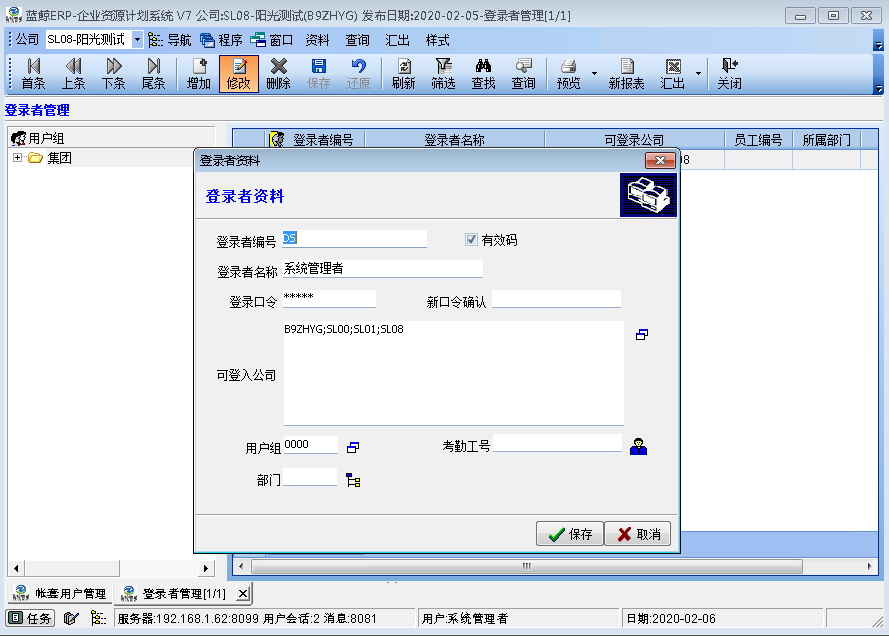Click the 预览 print preview icon

coord(568,74)
